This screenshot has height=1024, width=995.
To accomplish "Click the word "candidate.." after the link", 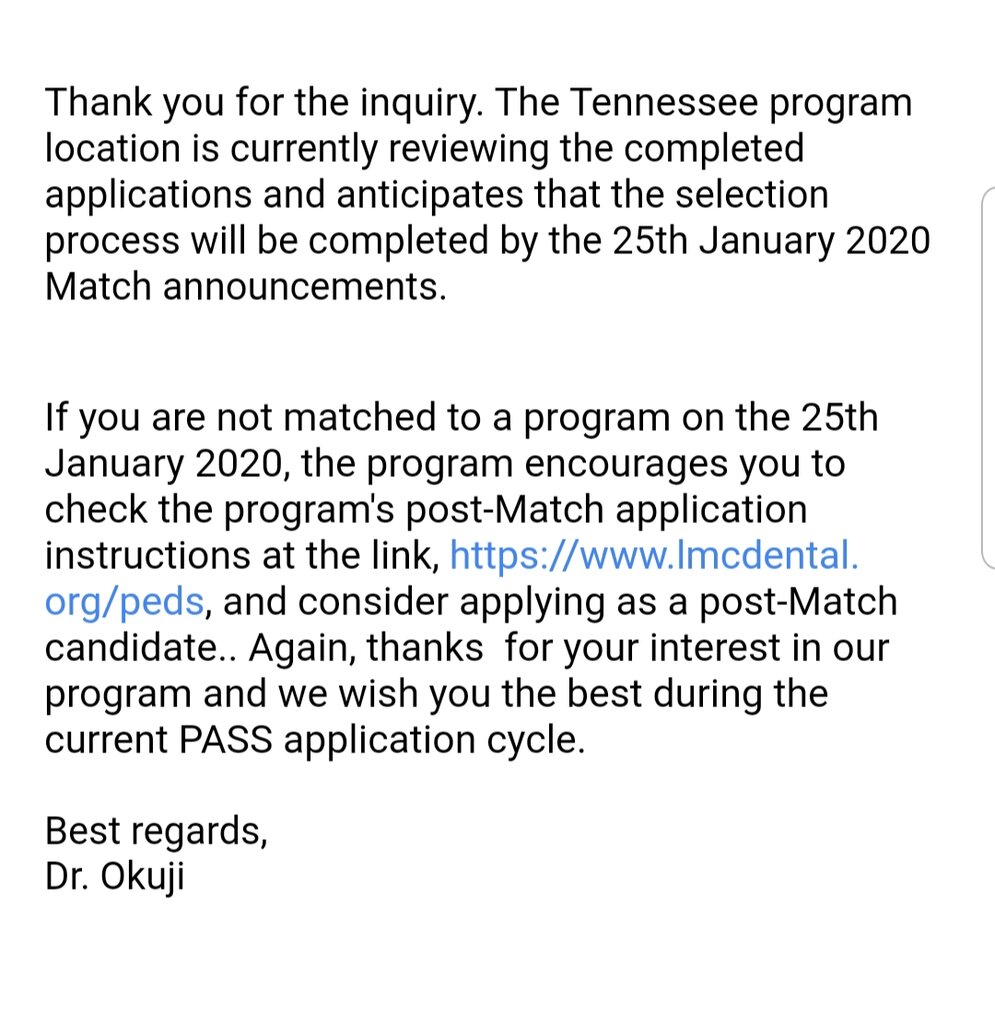I will click(x=140, y=648).
